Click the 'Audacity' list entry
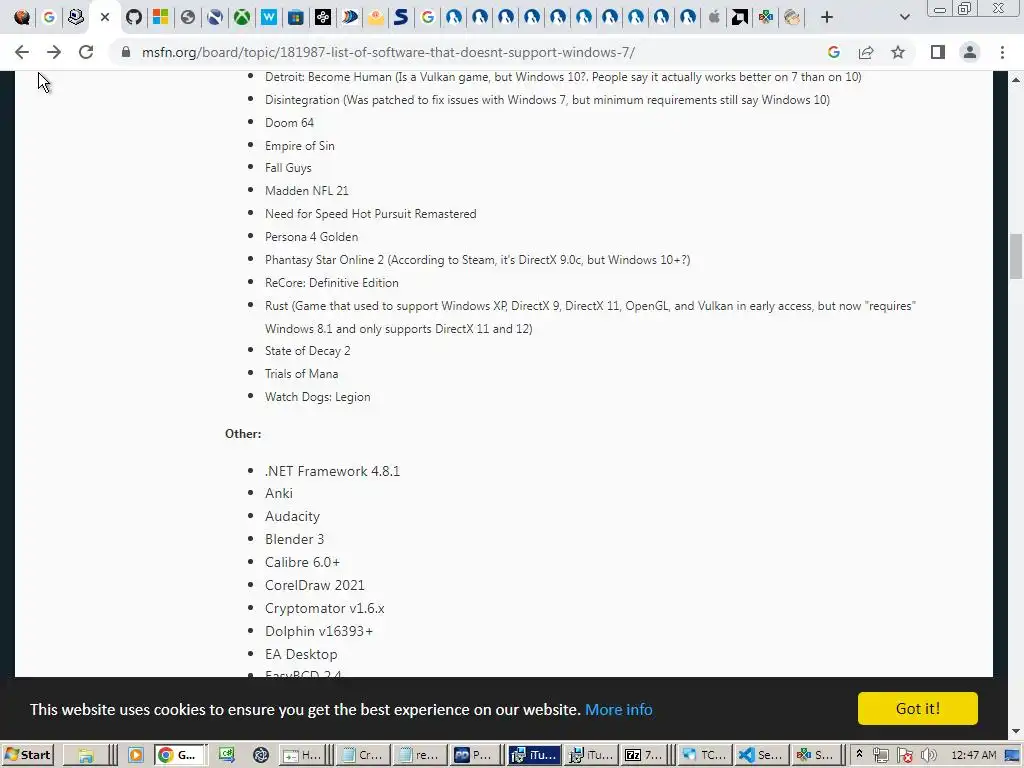 point(293,516)
